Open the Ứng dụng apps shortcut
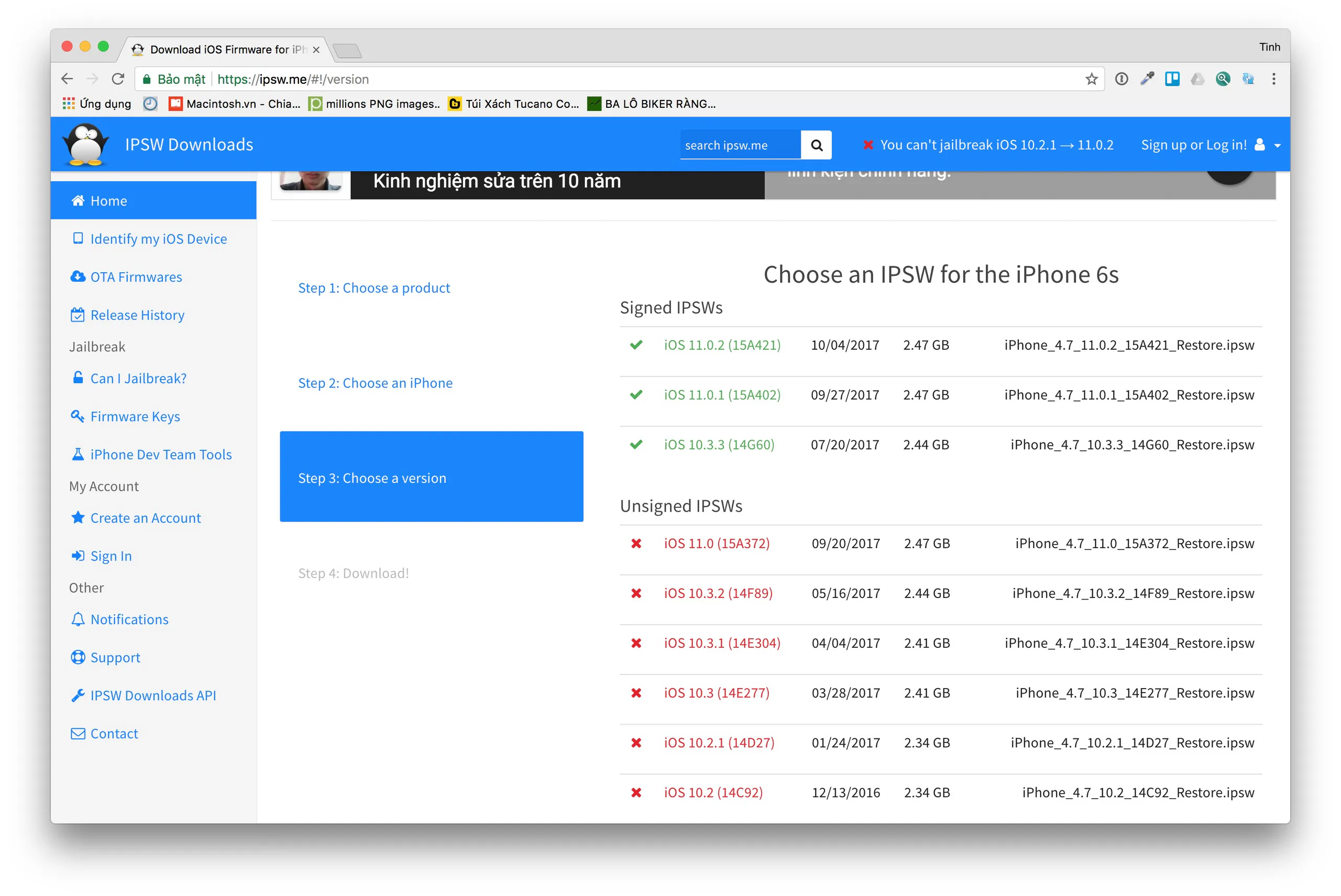Image resolution: width=1341 pixels, height=896 pixels. point(96,104)
